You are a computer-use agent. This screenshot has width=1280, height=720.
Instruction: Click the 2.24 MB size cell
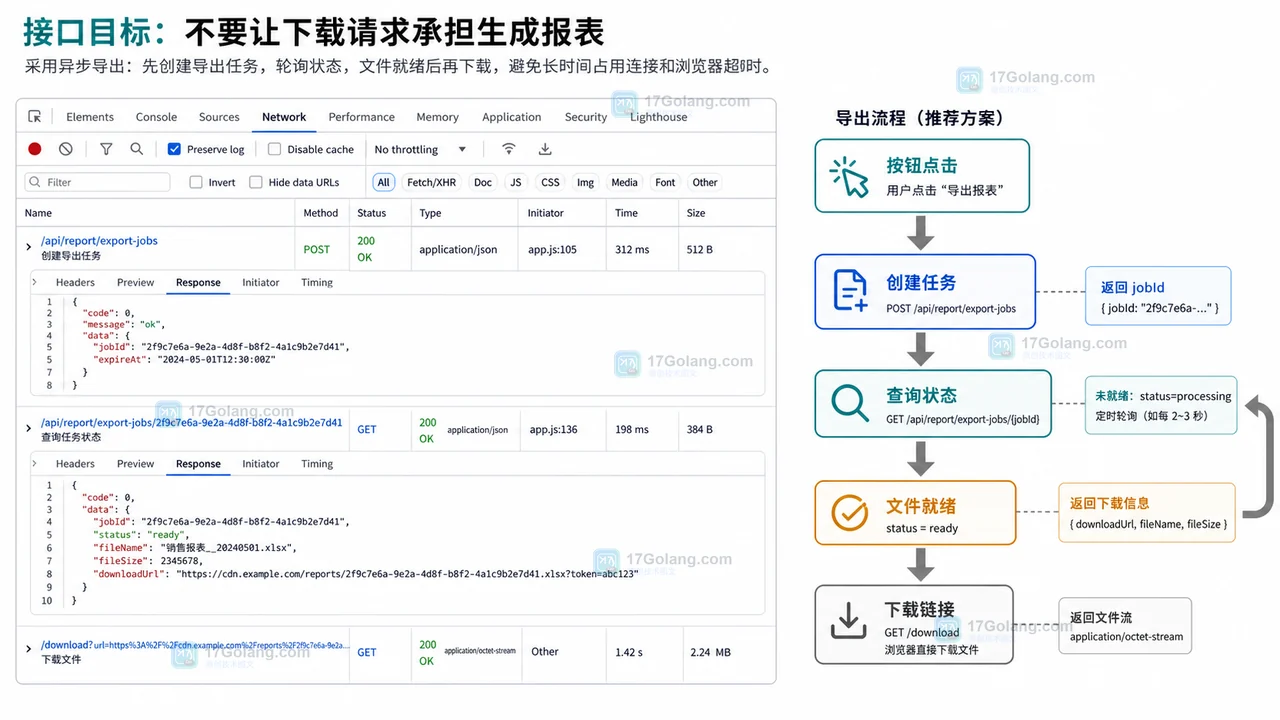[x=710, y=652]
